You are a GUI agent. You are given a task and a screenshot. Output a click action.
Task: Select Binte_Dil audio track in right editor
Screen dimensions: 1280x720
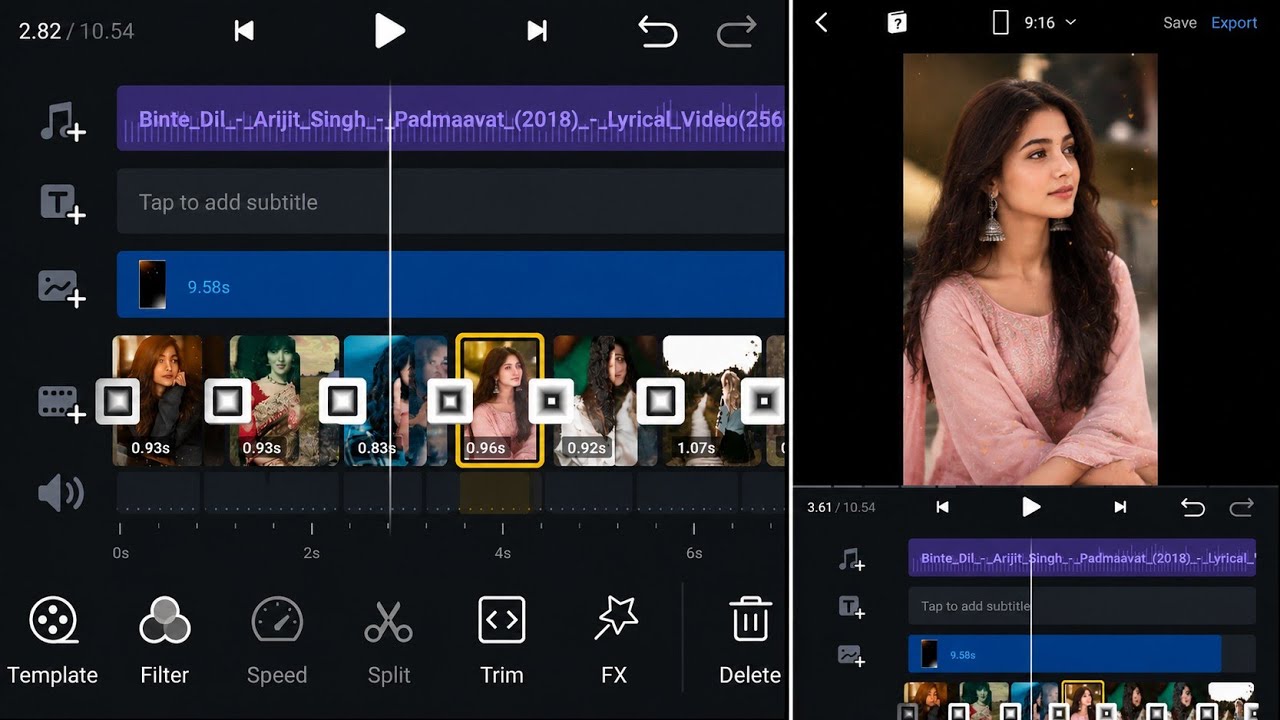[1082, 558]
